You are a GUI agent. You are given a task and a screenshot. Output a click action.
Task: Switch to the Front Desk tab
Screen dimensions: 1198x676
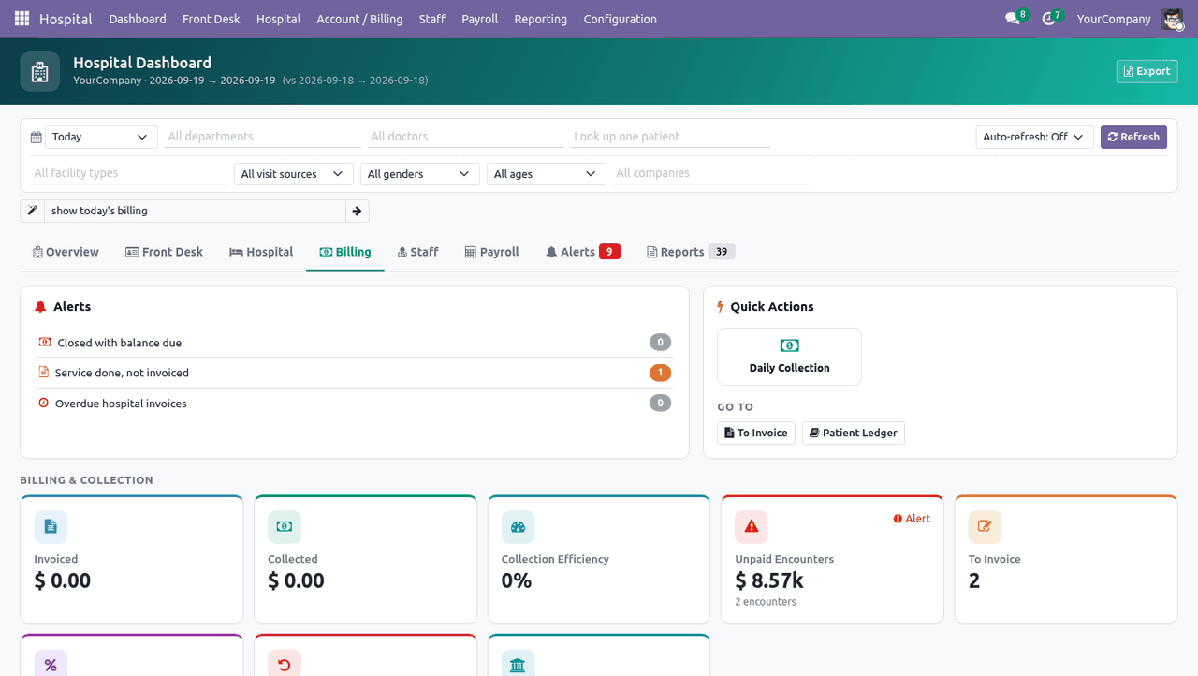(x=164, y=252)
